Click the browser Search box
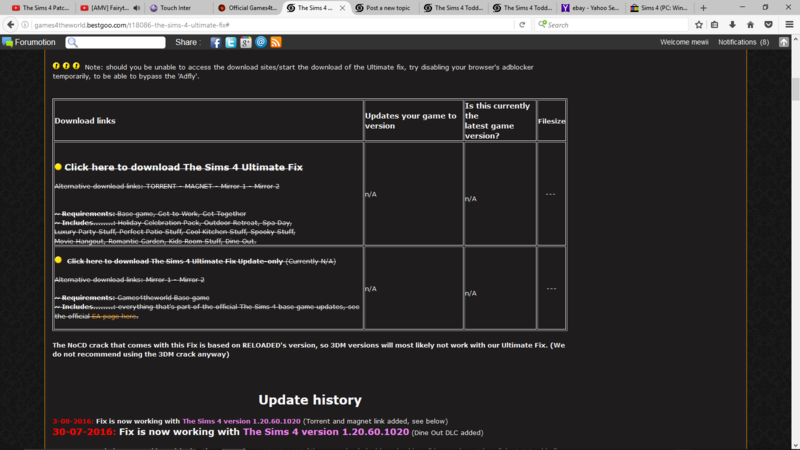 (x=612, y=24)
